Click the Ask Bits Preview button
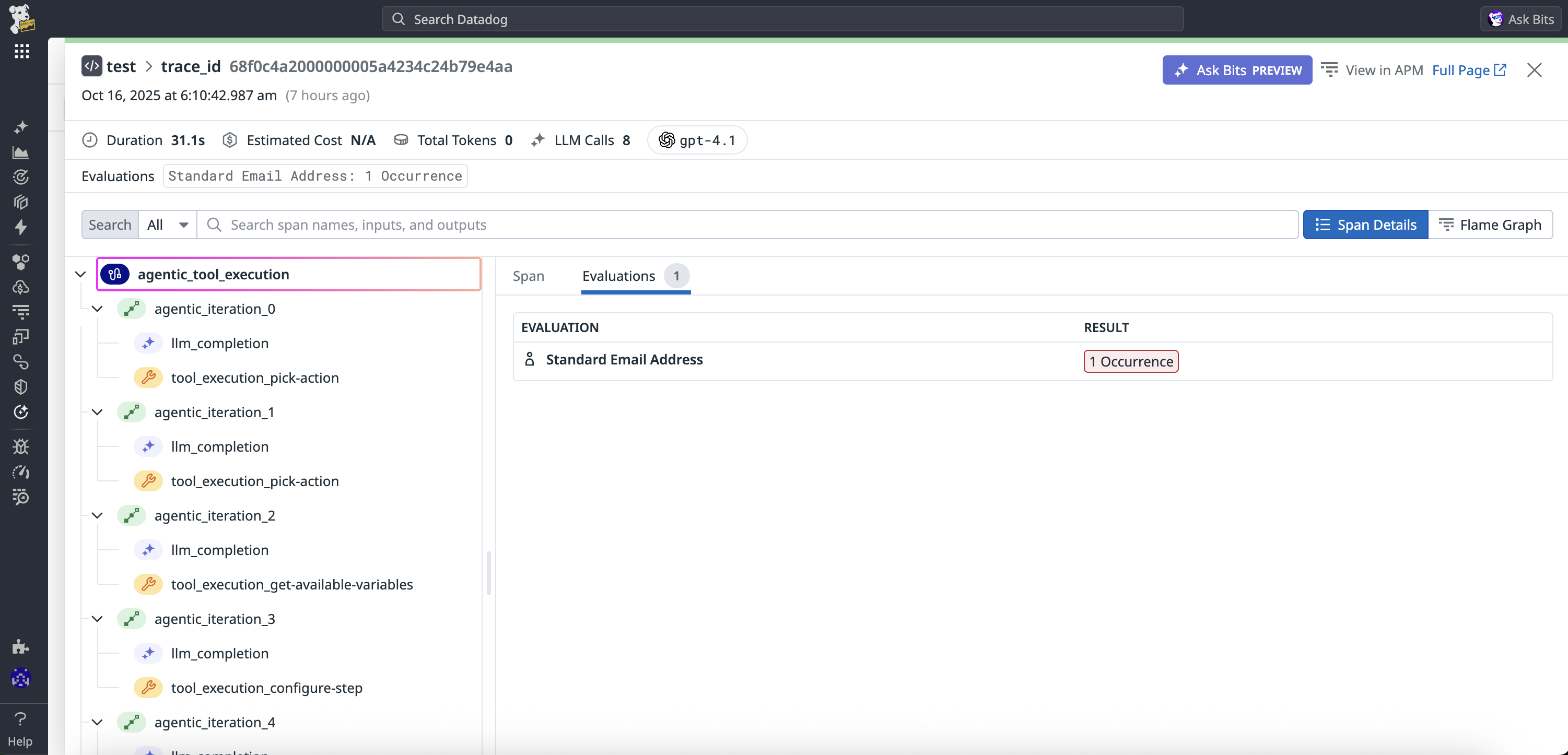Screen dimensions: 1568x755 [x=1236, y=70]
